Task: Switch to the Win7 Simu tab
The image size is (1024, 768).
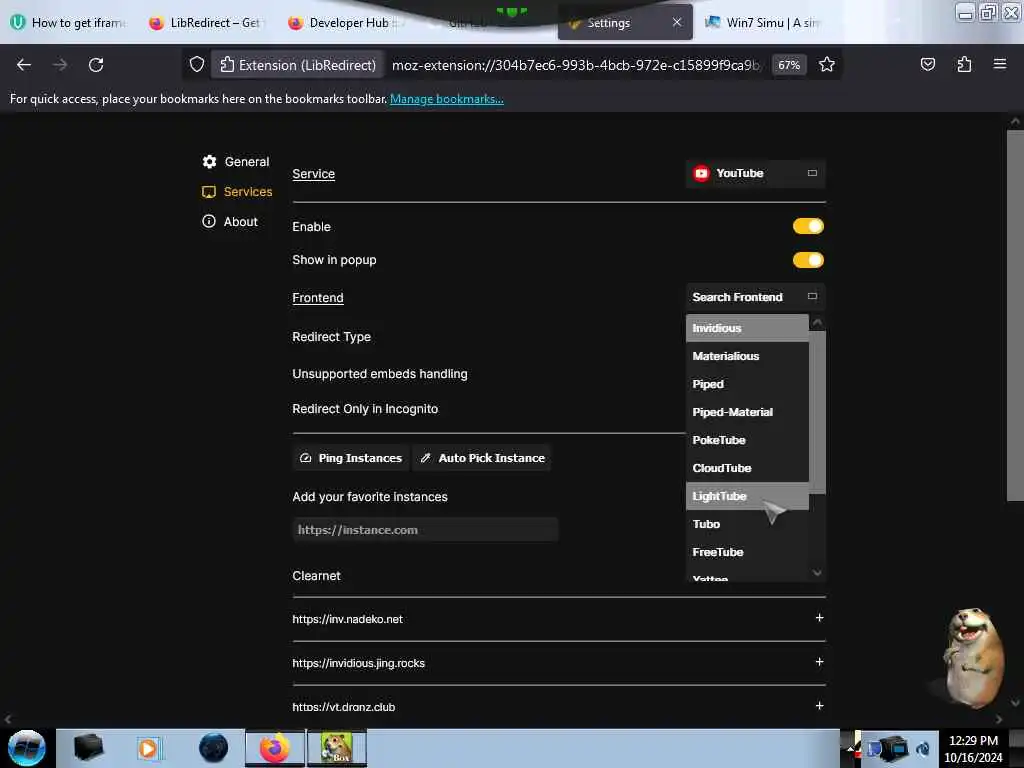Action: point(761,23)
